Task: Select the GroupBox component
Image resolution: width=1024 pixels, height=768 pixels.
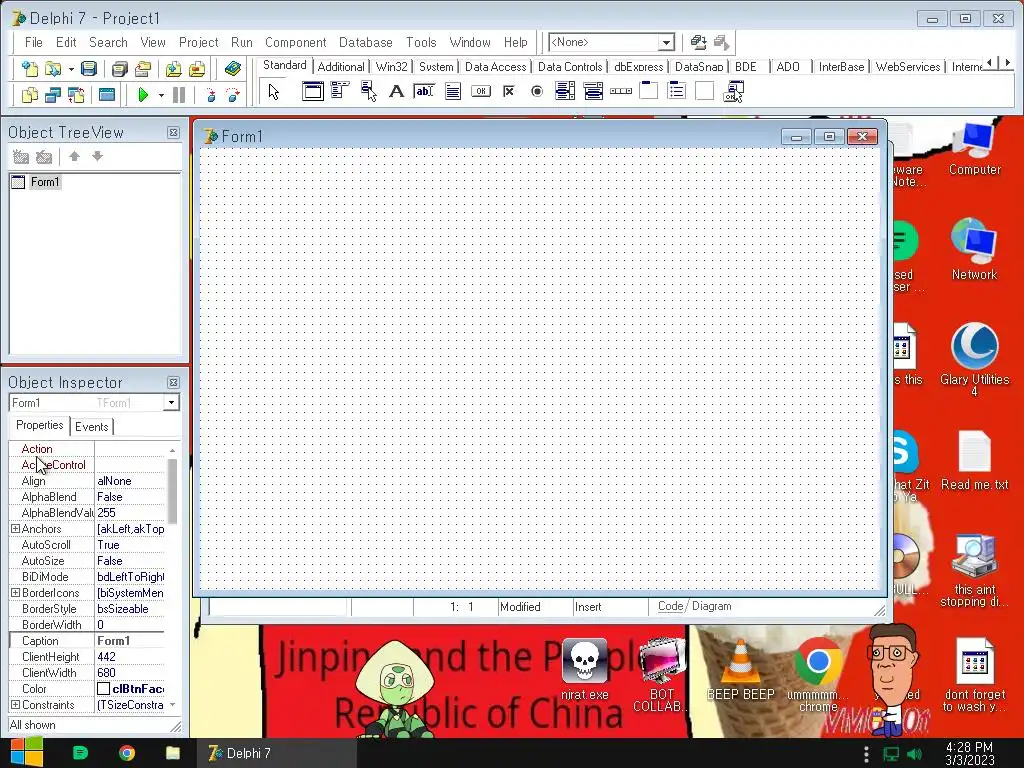Action: [648, 91]
